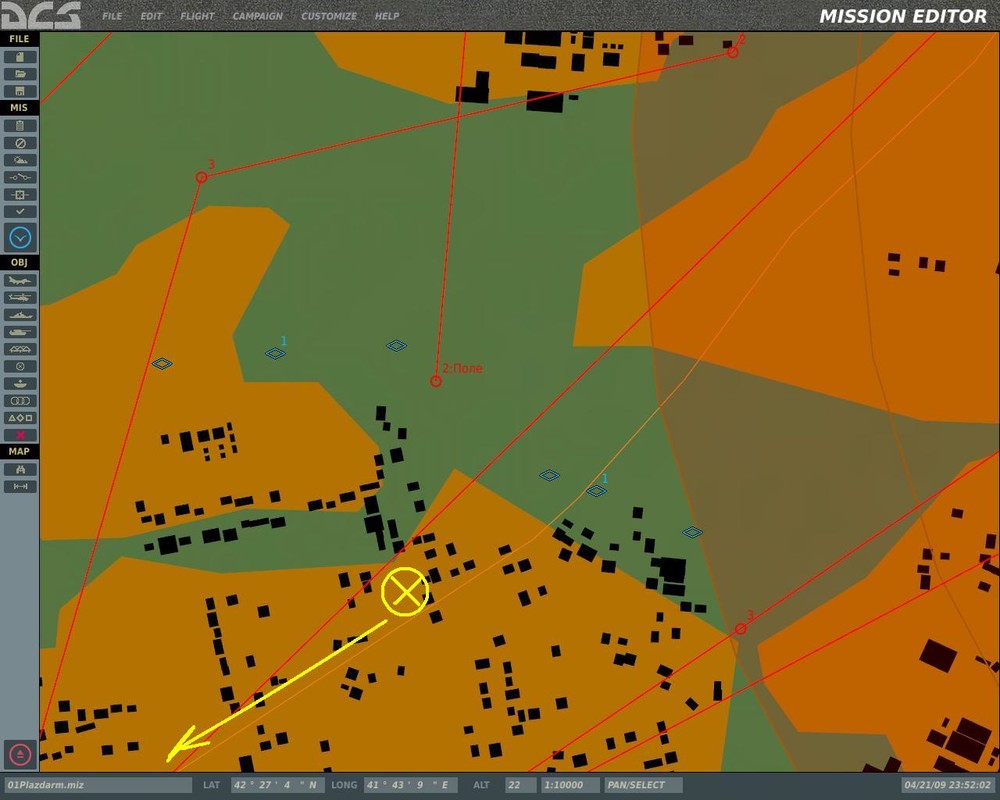Image resolution: width=1000 pixels, height=800 pixels.
Task: Open the triggers switch icon
Action: pyautogui.click(x=20, y=177)
